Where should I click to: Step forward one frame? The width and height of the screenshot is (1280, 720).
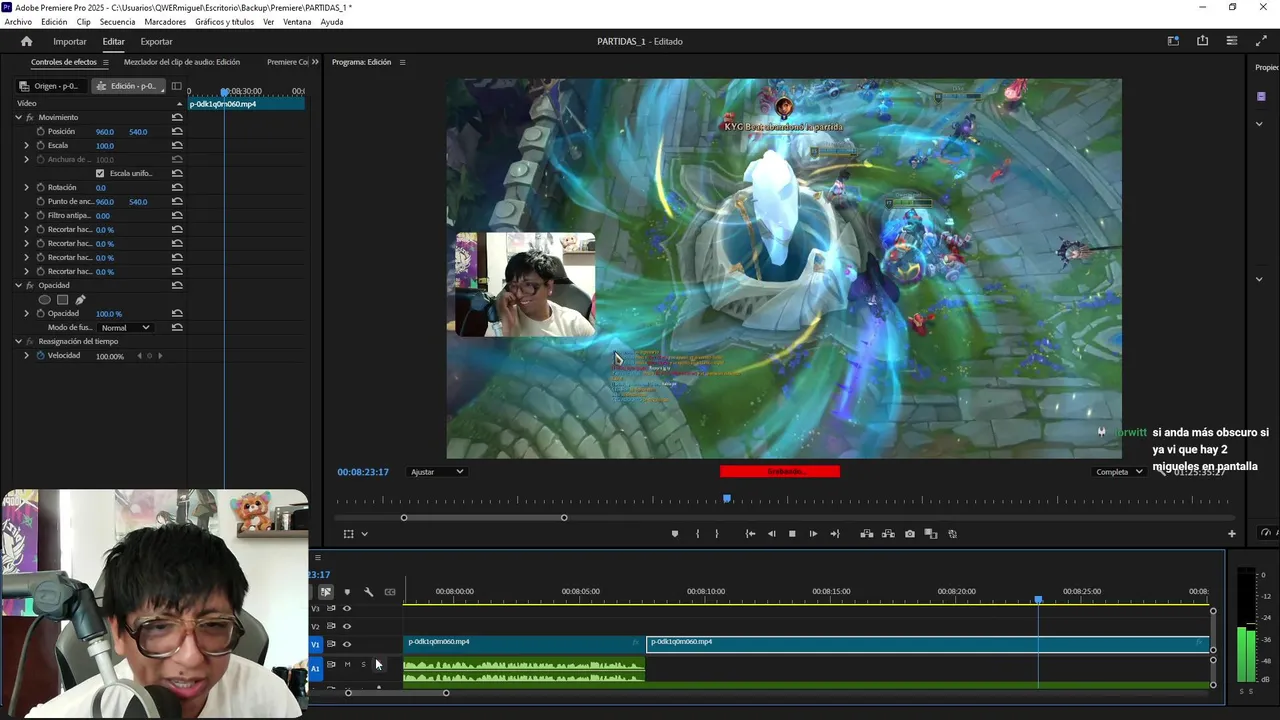pos(813,534)
